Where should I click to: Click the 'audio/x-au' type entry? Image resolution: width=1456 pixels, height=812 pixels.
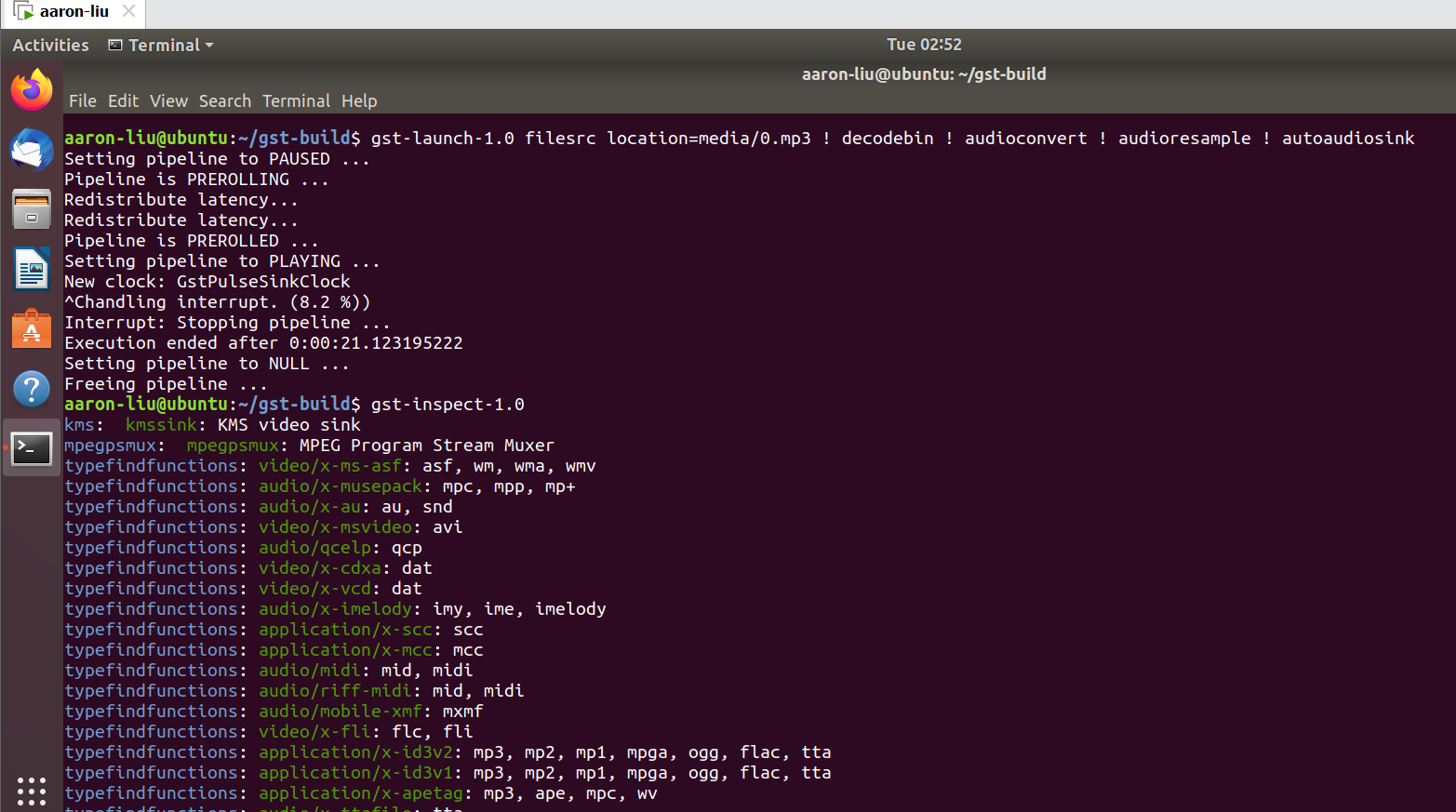click(x=310, y=507)
